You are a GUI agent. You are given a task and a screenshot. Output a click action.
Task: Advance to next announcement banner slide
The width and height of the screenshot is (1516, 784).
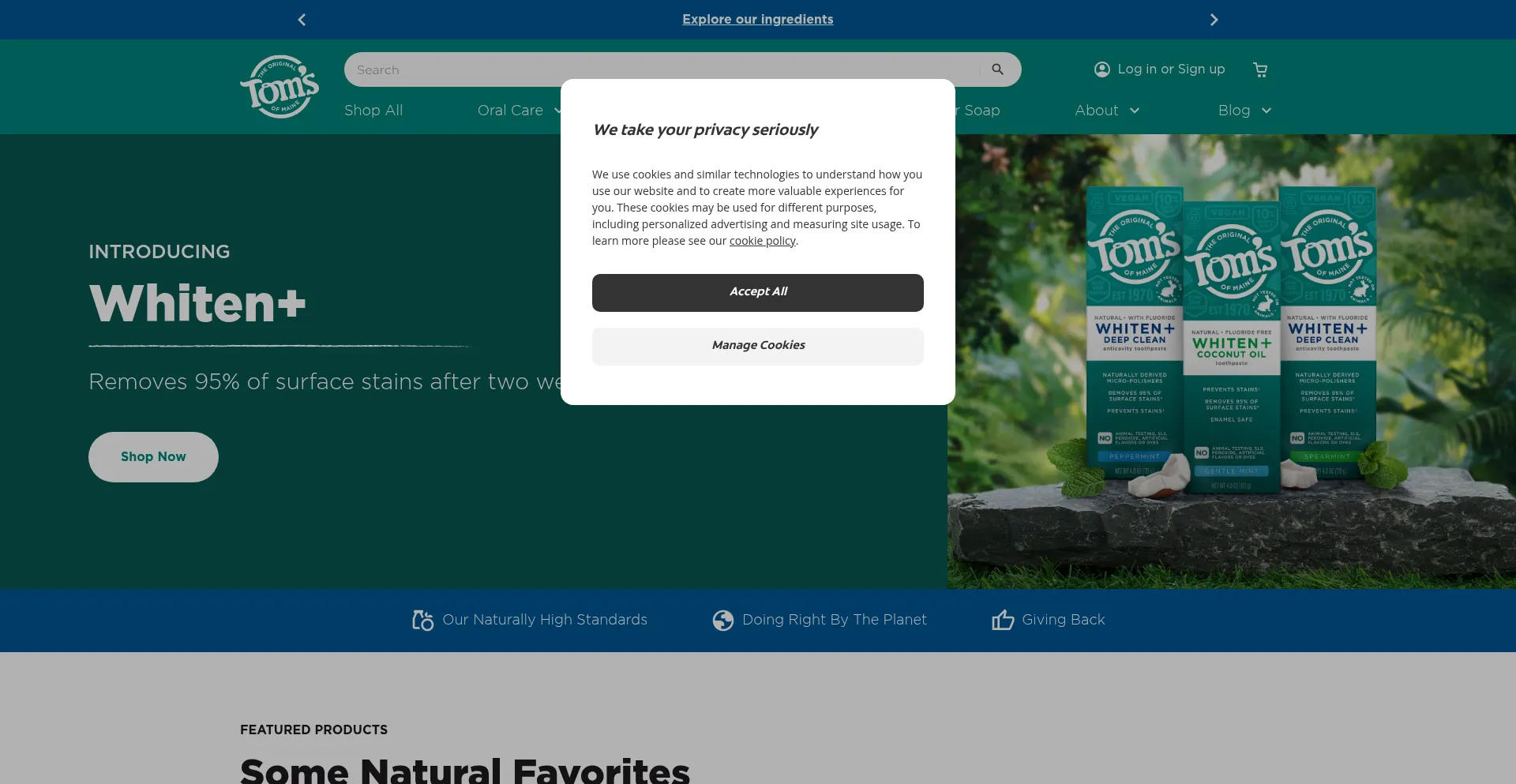(1214, 20)
